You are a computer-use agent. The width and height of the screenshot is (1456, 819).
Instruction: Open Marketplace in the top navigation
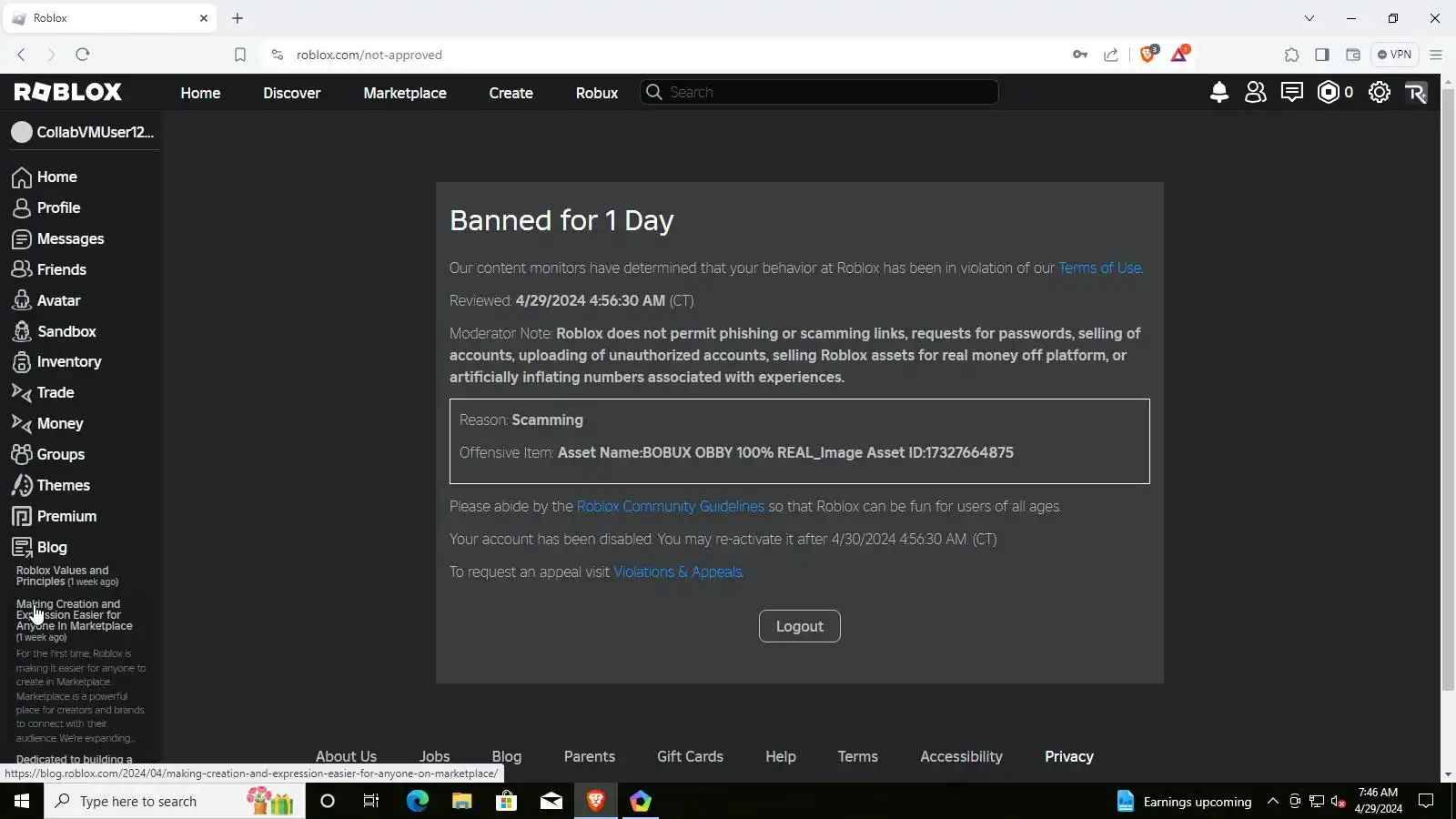pyautogui.click(x=405, y=93)
